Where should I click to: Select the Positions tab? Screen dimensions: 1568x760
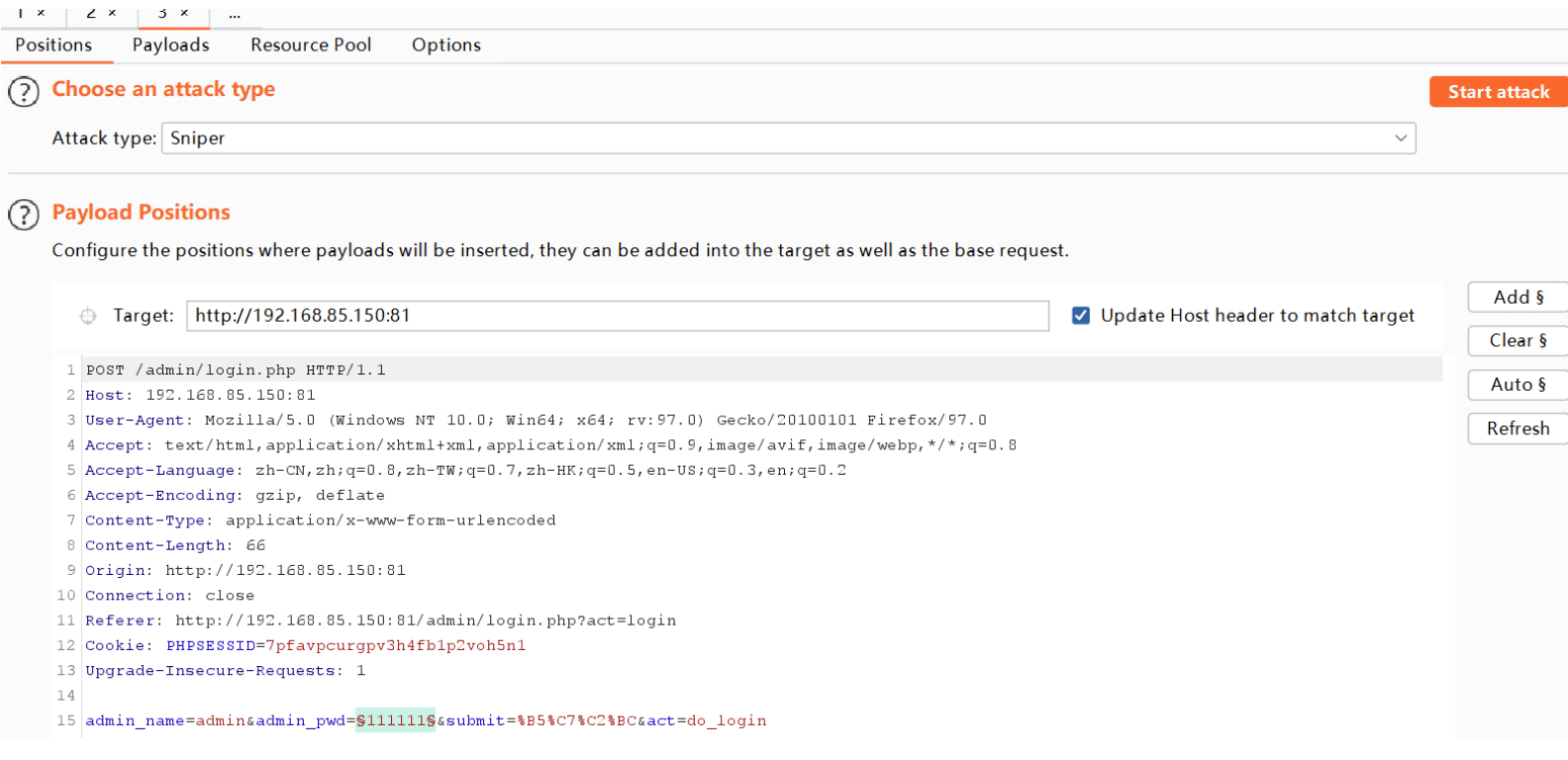tap(53, 45)
